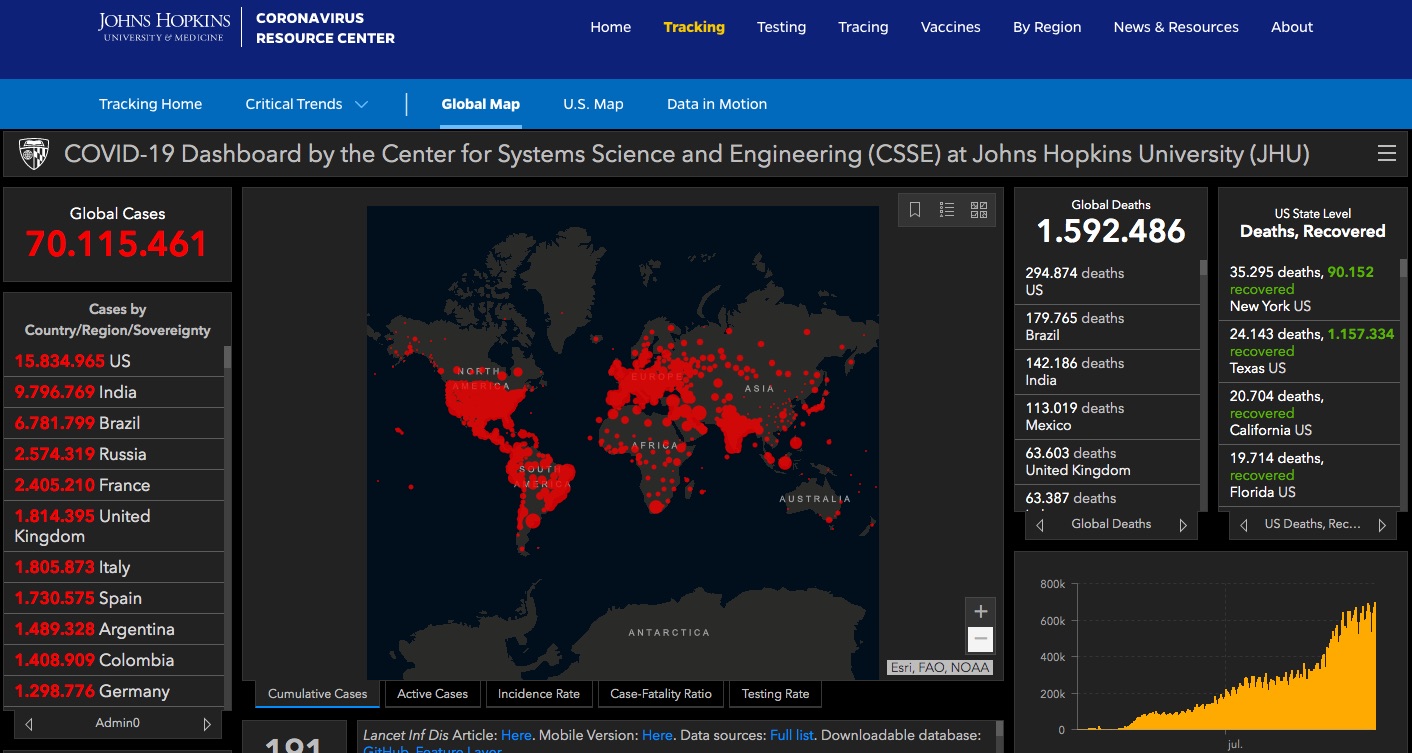Show the Testing Rate map layer

coord(775,694)
